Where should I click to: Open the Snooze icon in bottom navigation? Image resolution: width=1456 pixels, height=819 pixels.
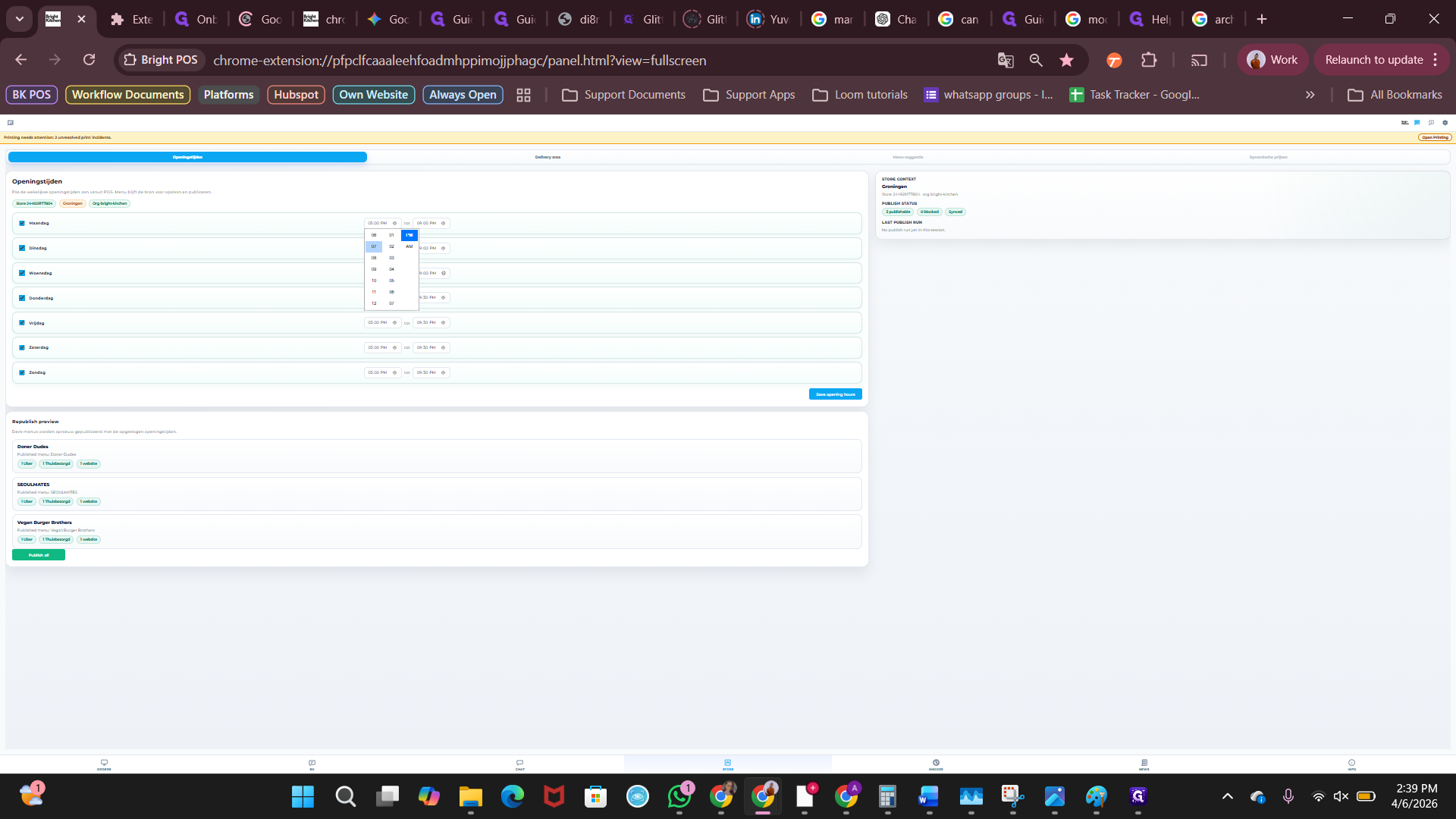click(936, 764)
